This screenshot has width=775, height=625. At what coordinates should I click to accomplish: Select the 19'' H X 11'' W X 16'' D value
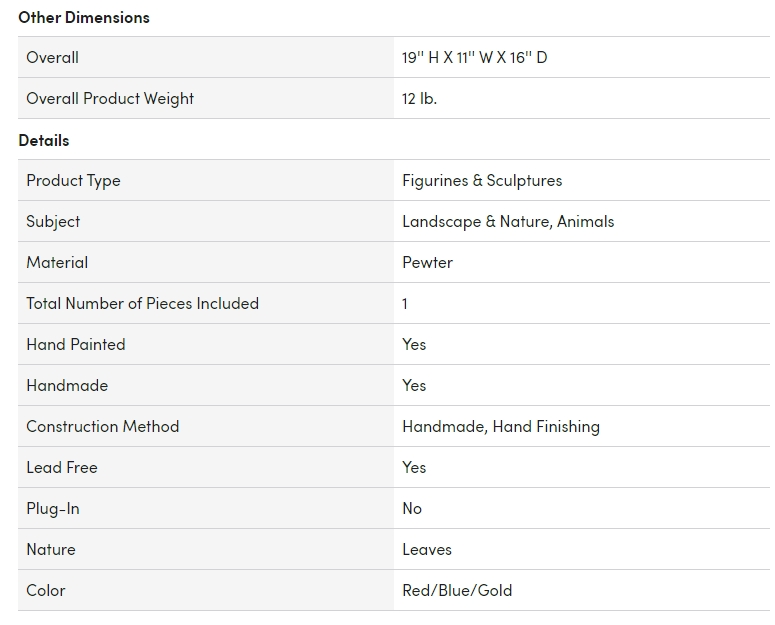tap(474, 57)
